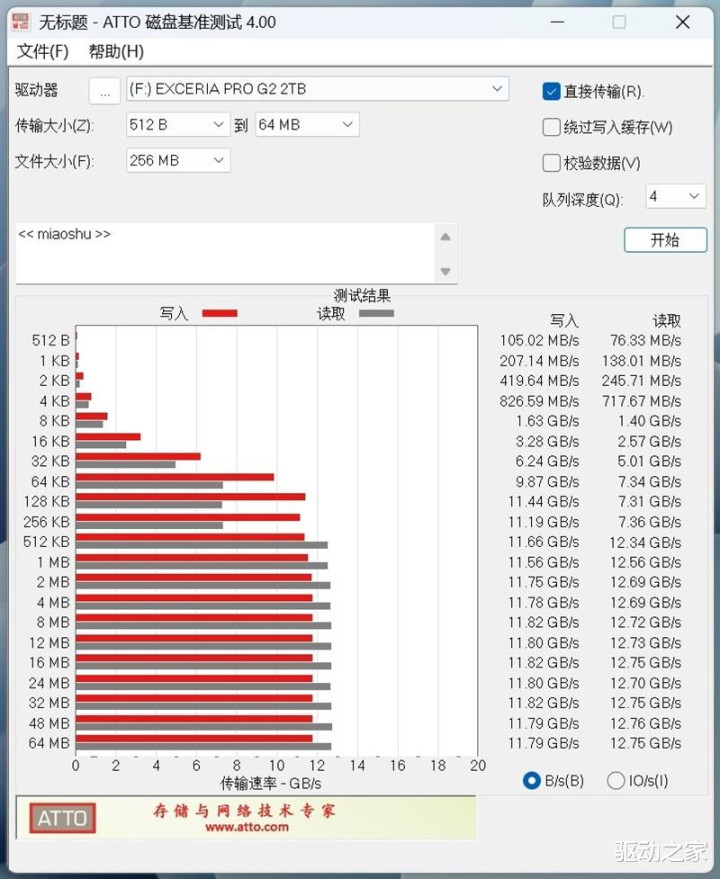Open the 256 MB file size dropdown

(x=178, y=161)
